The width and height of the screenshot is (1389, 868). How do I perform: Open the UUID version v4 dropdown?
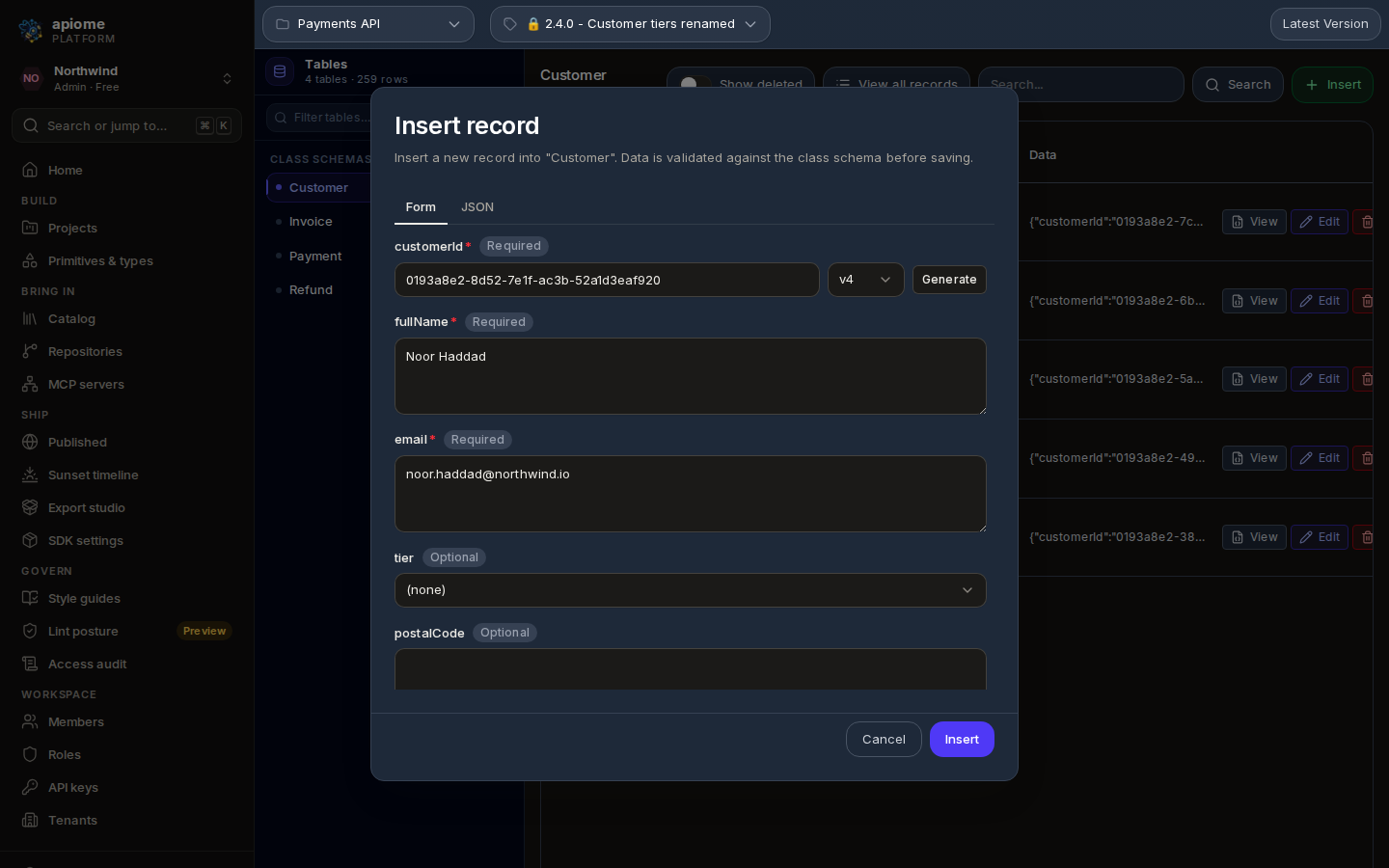[x=865, y=280]
